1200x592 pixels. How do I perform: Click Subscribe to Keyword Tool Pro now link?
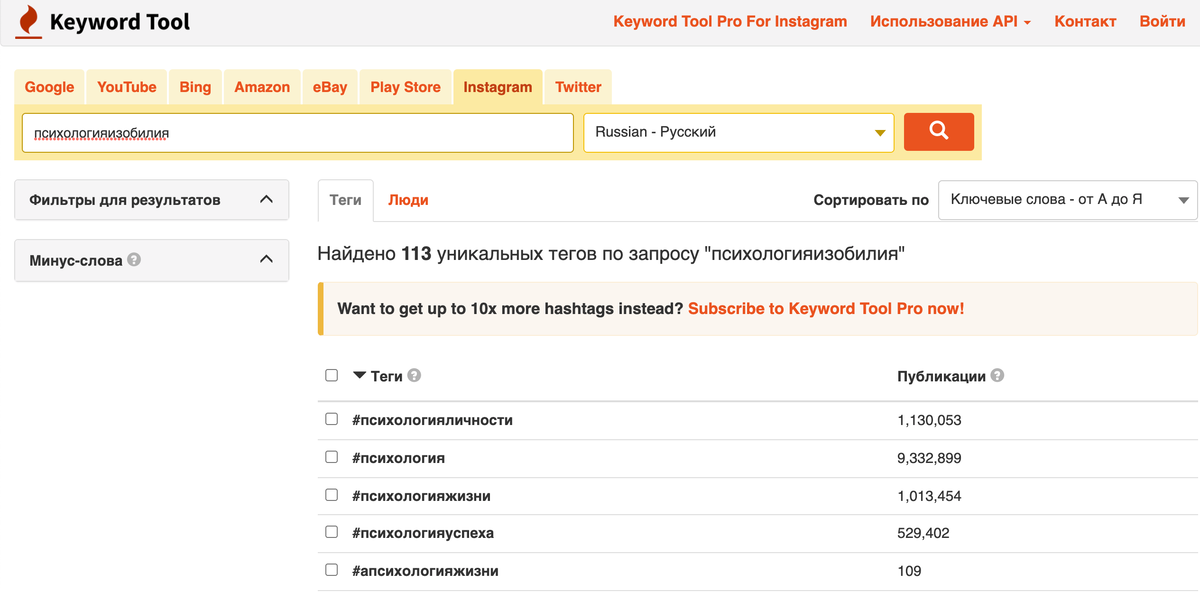(x=826, y=309)
